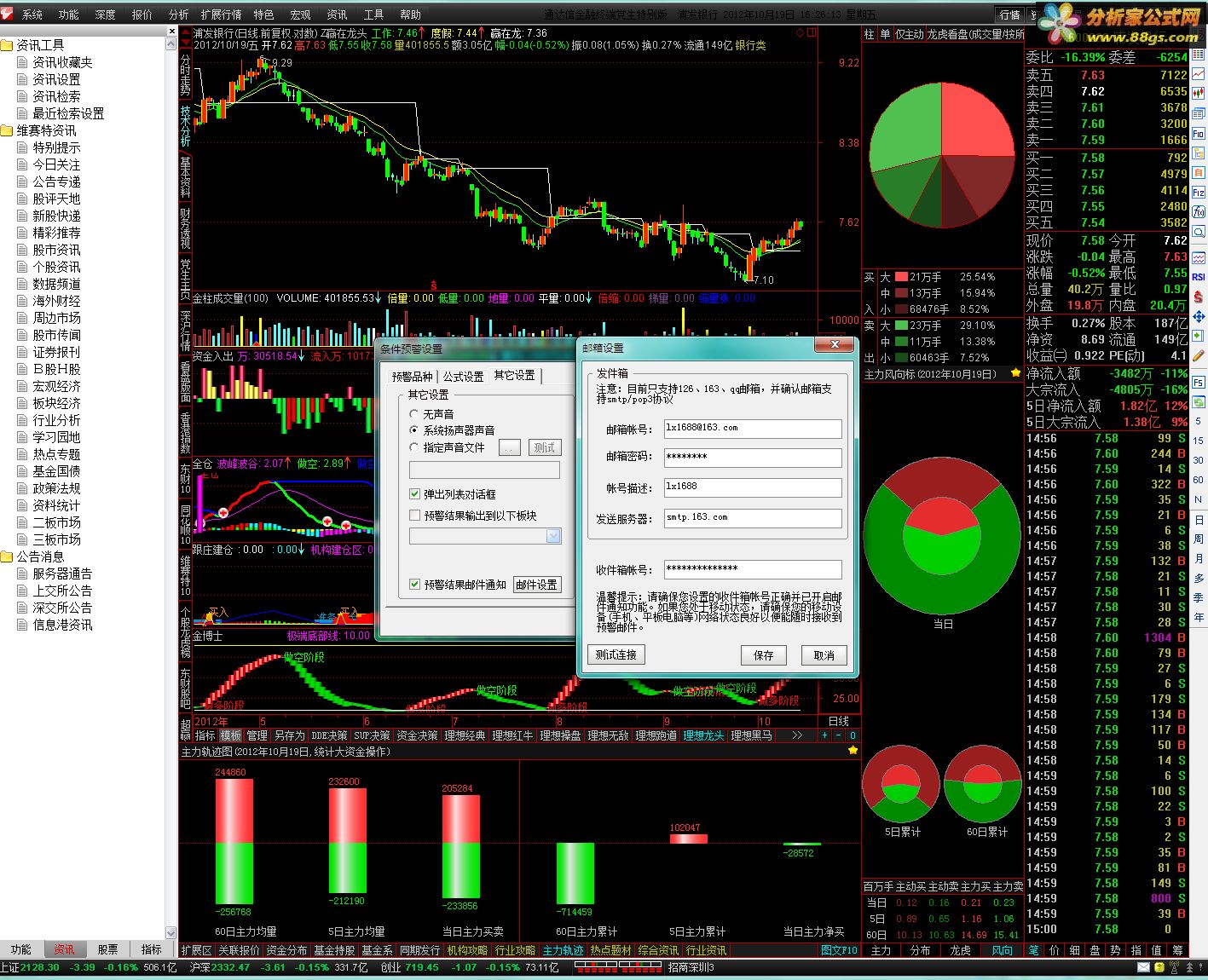Click the sidebar scroll-down arrow

pyautogui.click(x=171, y=933)
